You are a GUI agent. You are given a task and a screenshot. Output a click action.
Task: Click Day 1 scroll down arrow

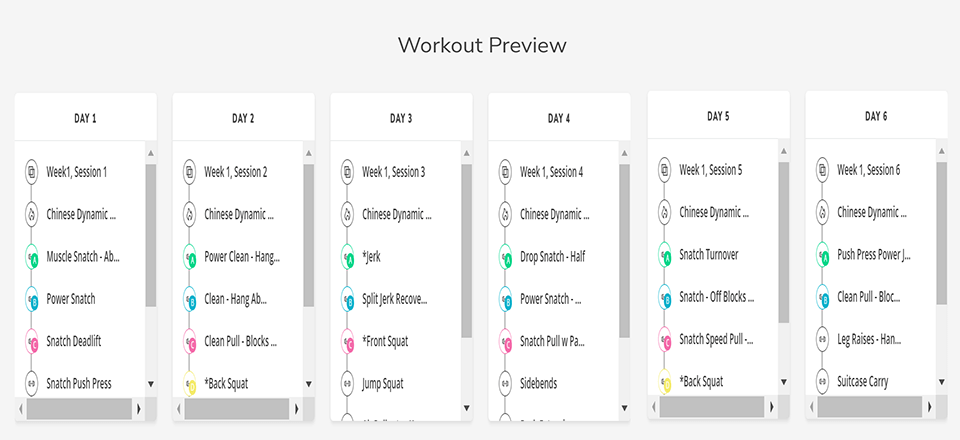pos(151,384)
